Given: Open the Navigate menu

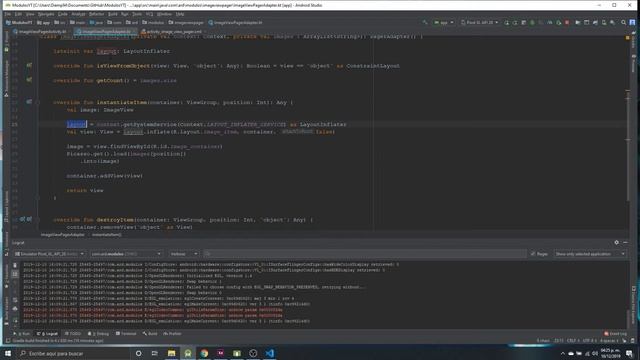Looking at the screenshot, I should [46, 14].
